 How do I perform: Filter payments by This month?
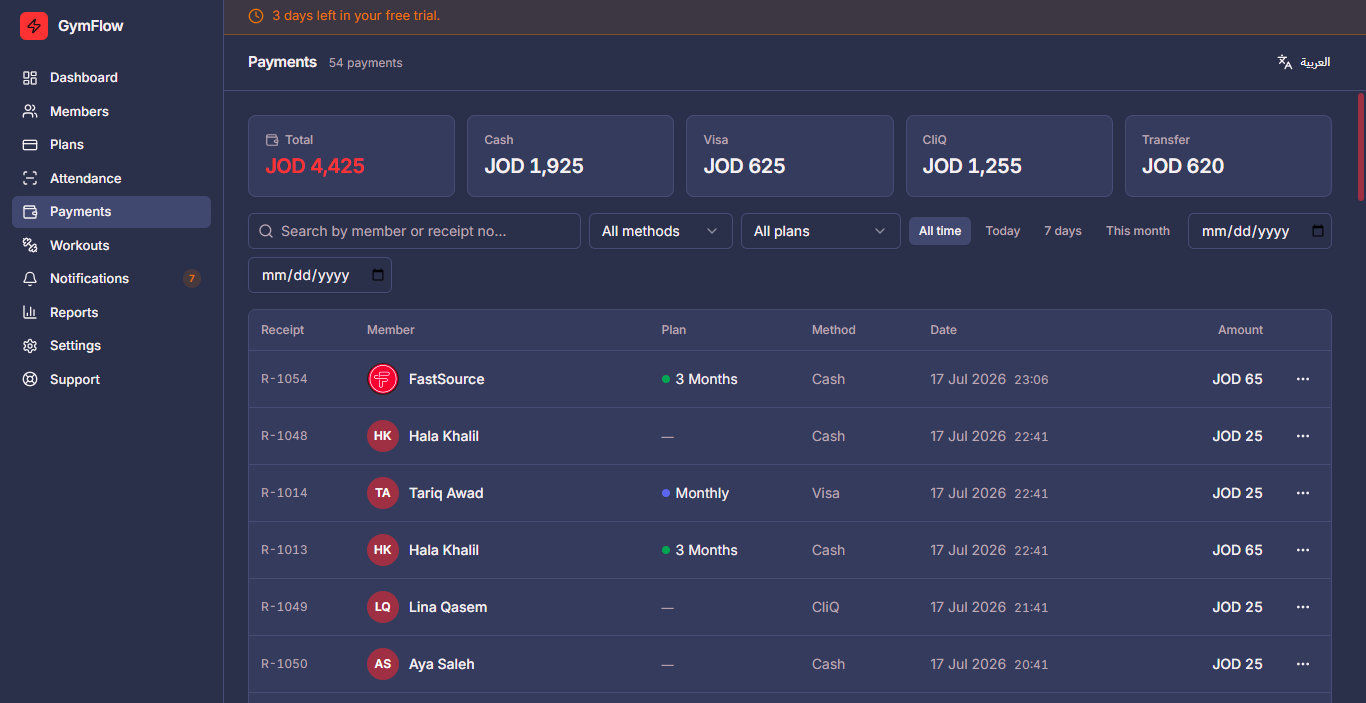tap(1138, 231)
